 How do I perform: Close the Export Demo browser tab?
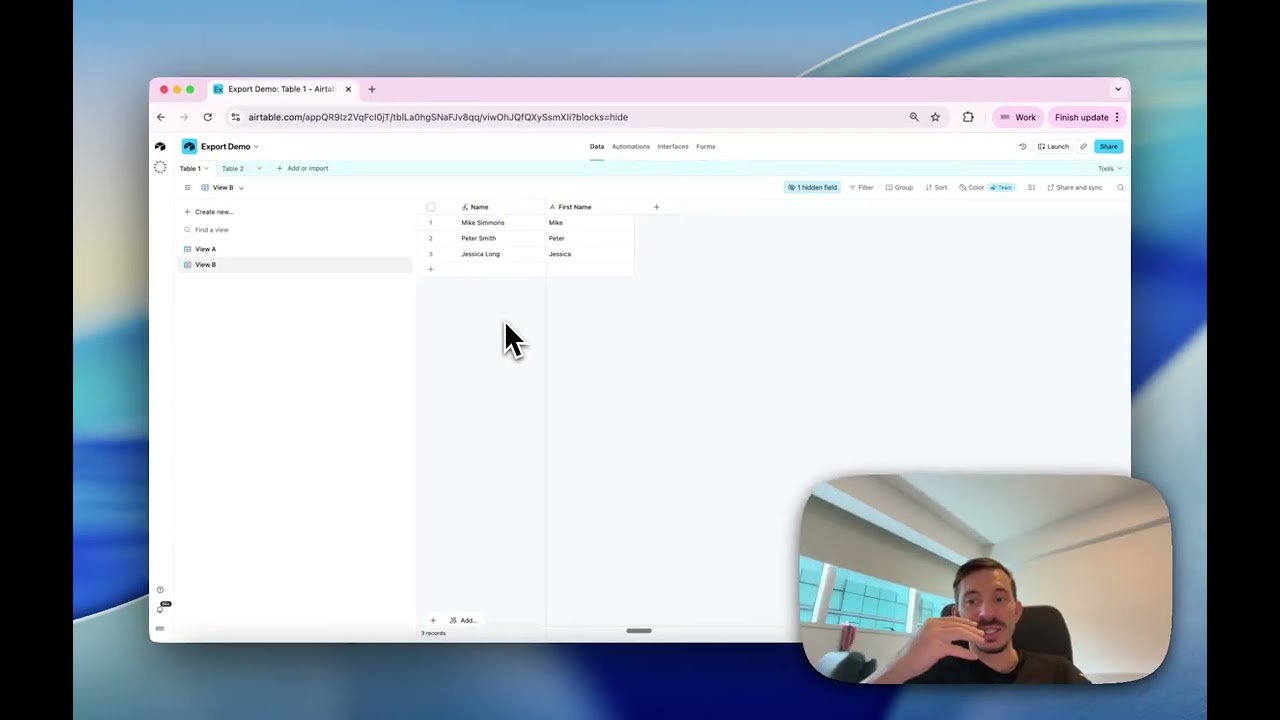point(348,89)
